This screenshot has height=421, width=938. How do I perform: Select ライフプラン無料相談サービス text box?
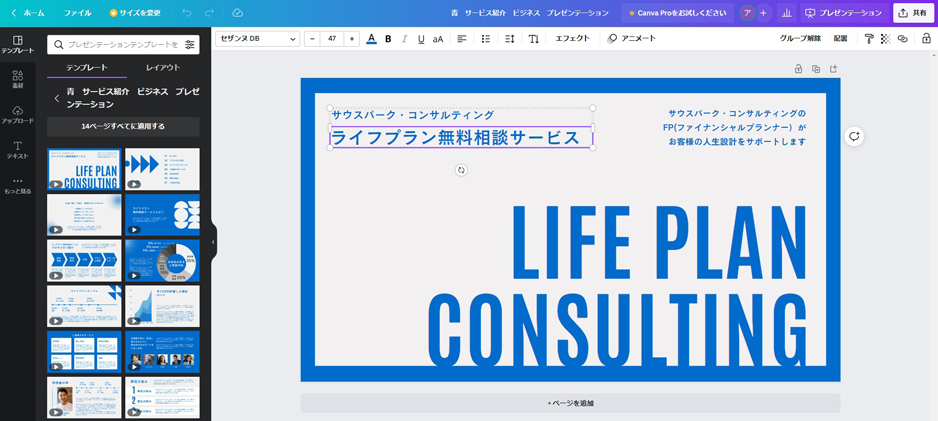(461, 138)
